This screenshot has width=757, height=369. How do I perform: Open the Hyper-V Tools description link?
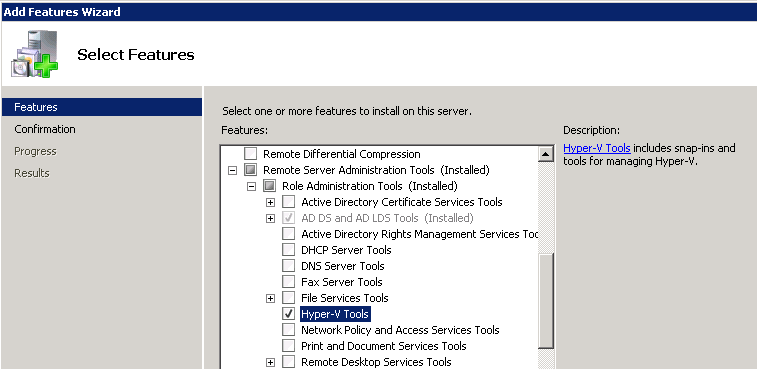pos(597,148)
